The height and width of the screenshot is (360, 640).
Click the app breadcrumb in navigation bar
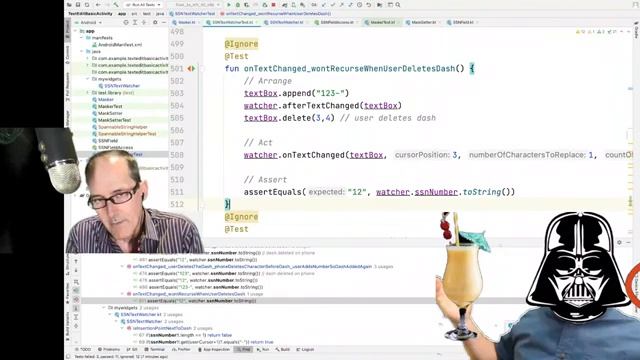[x=122, y=13]
